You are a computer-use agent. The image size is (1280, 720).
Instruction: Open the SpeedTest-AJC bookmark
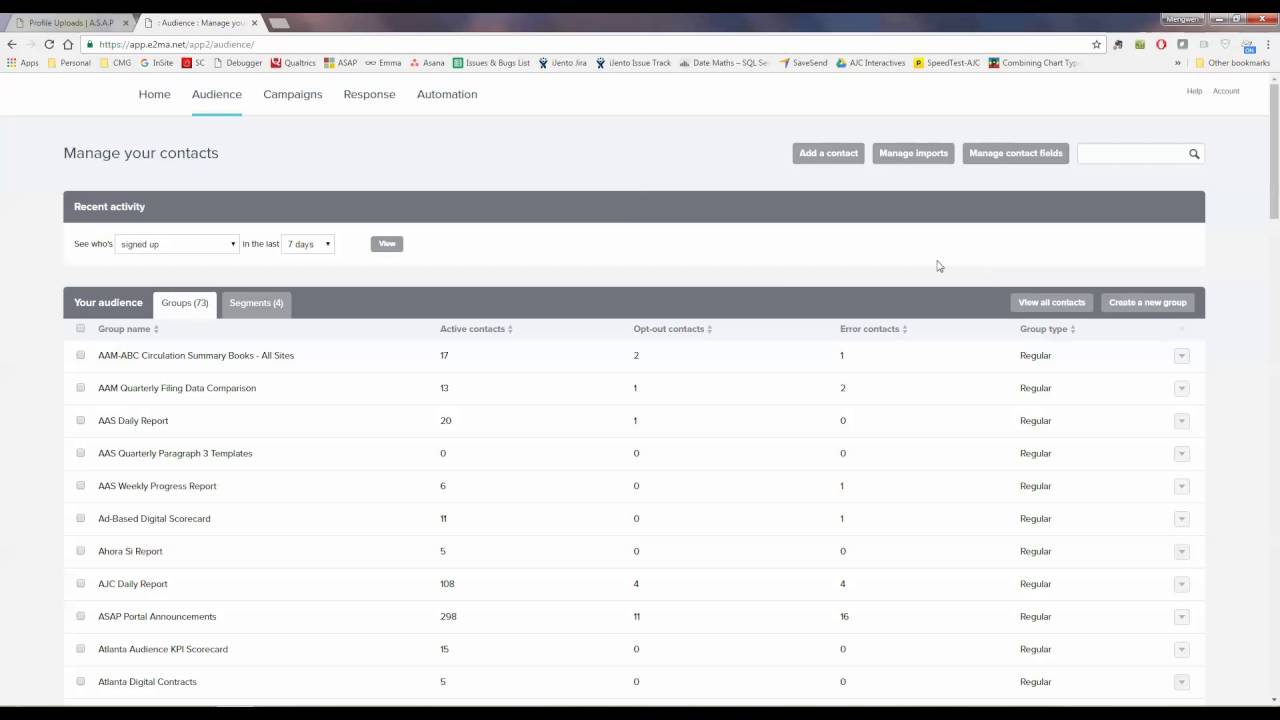tap(947, 63)
